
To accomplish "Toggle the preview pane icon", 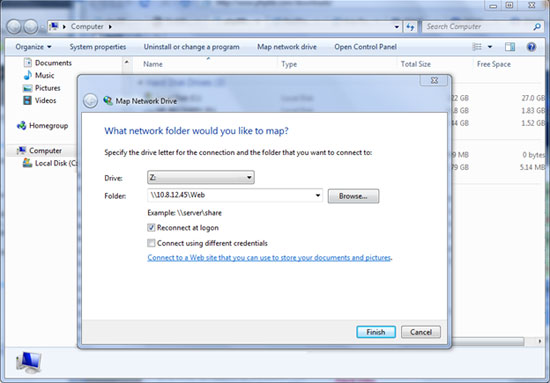I will tap(510, 47).
